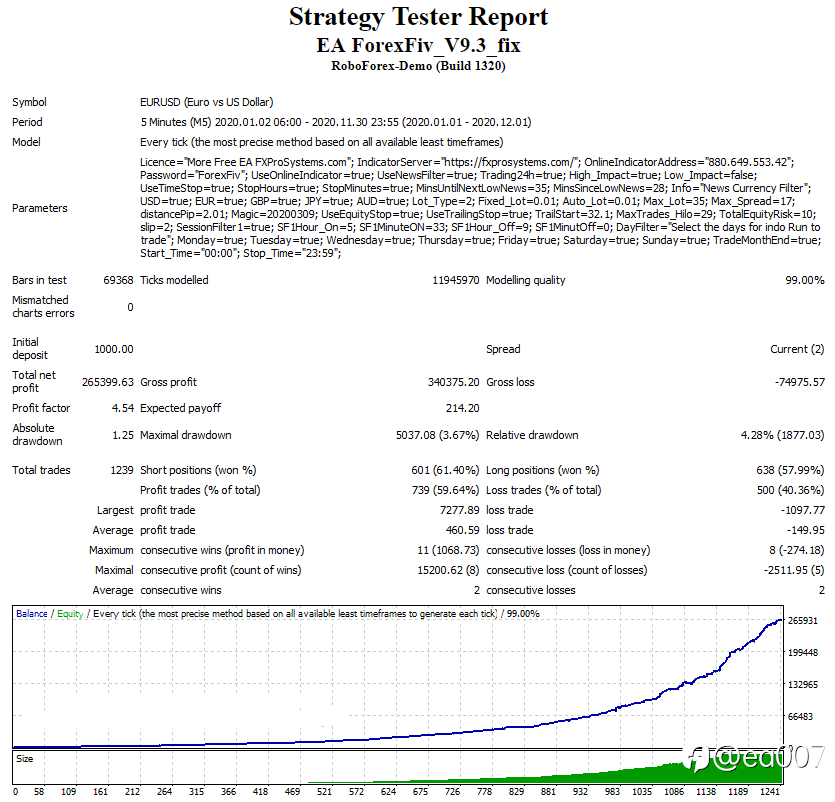Select the EA ForexFiv_V9.3_fix heading
The image size is (835, 802).
click(418, 45)
